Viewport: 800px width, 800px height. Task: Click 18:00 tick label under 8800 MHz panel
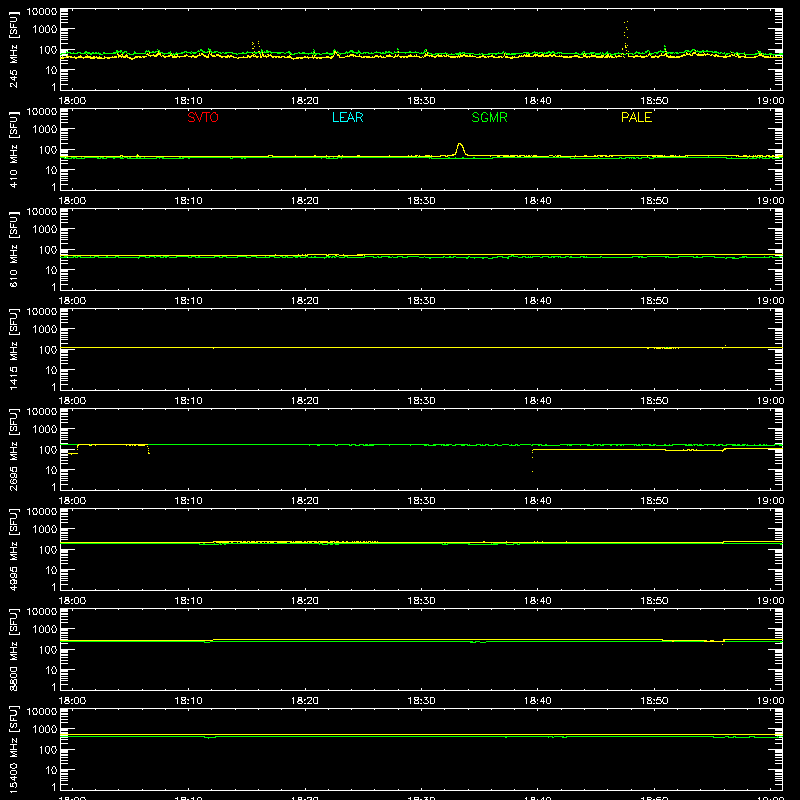tap(72, 701)
